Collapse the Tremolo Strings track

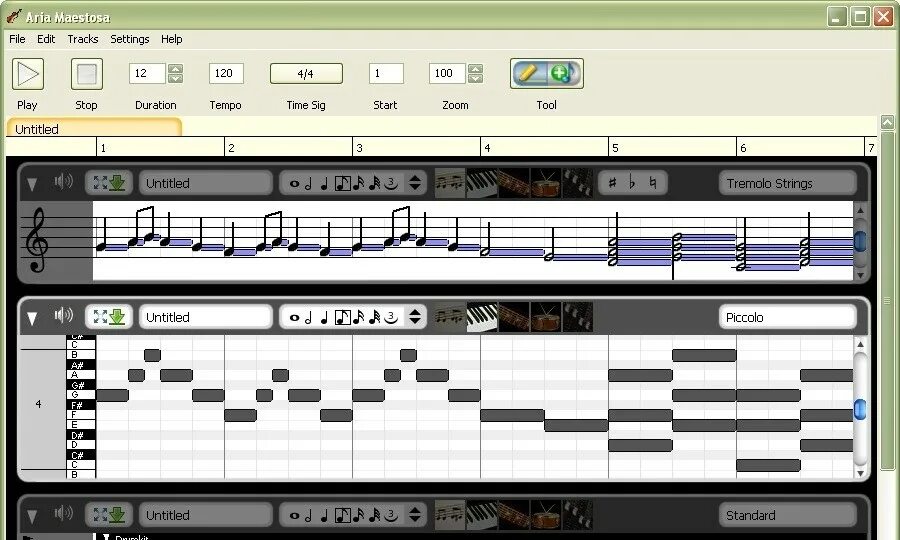(x=32, y=184)
